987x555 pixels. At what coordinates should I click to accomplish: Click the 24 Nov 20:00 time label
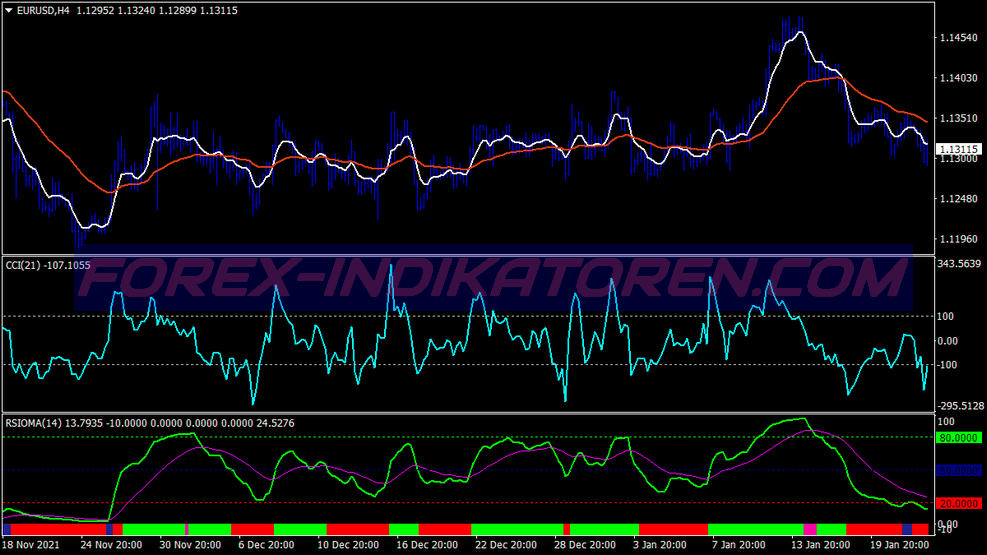coord(111,545)
